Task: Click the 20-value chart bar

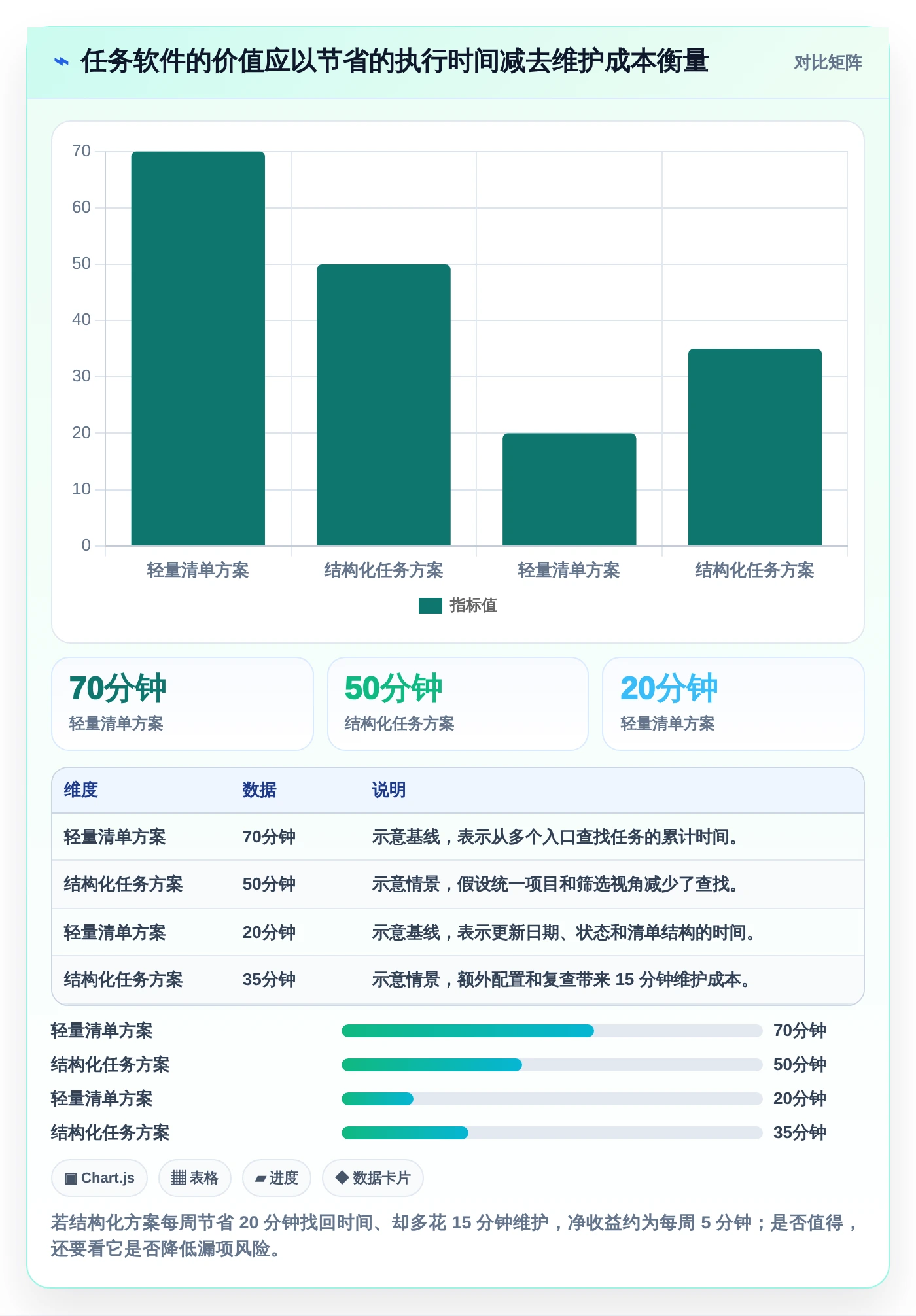Action: (x=569, y=489)
